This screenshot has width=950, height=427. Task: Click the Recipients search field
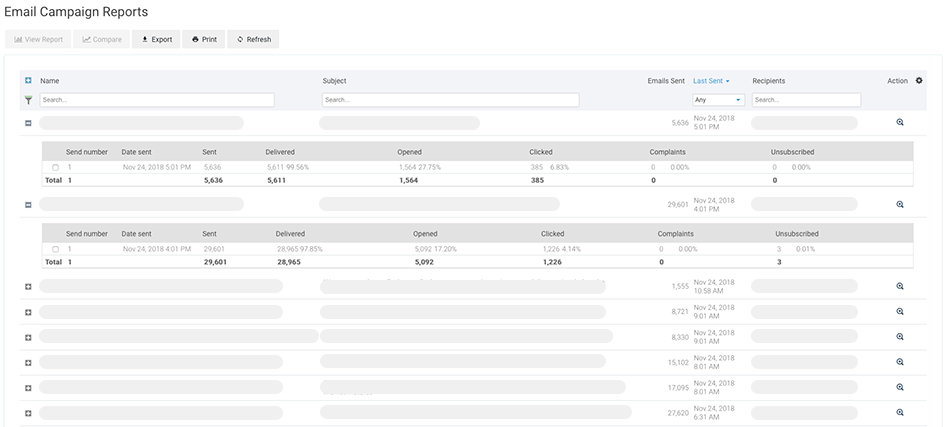806,100
